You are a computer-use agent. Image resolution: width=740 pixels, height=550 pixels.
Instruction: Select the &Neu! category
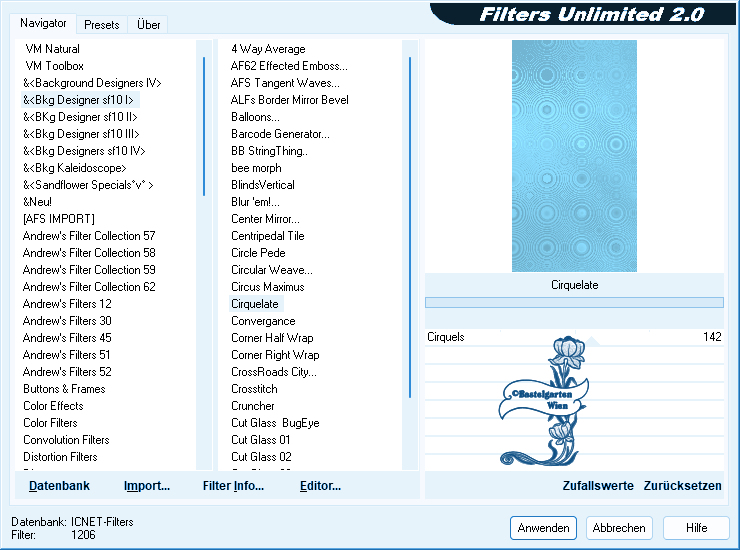coord(37,202)
